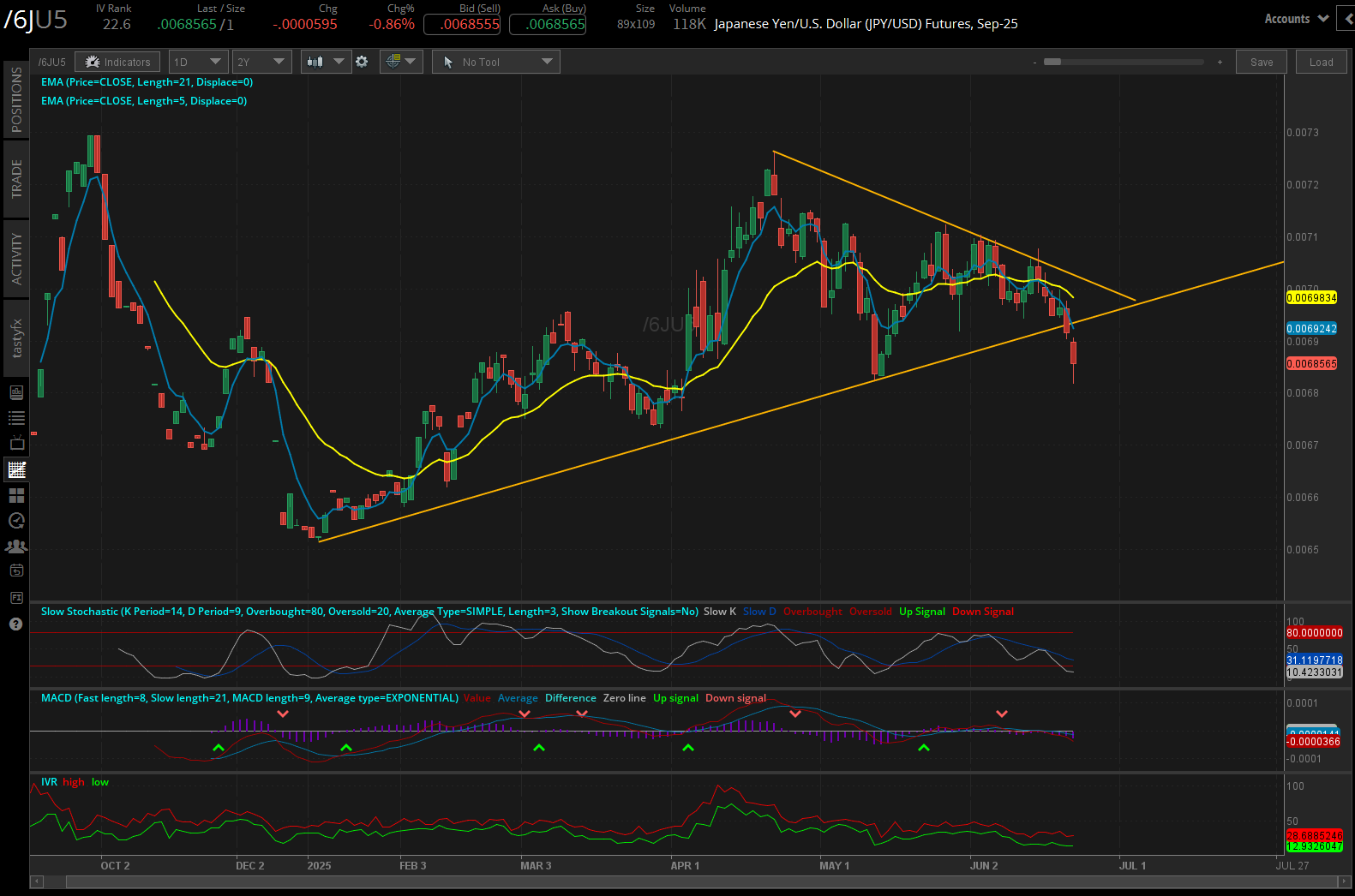This screenshot has height=896, width=1355.
Task: Click the bottom horizontal chart scrollbar
Action: 686,881
